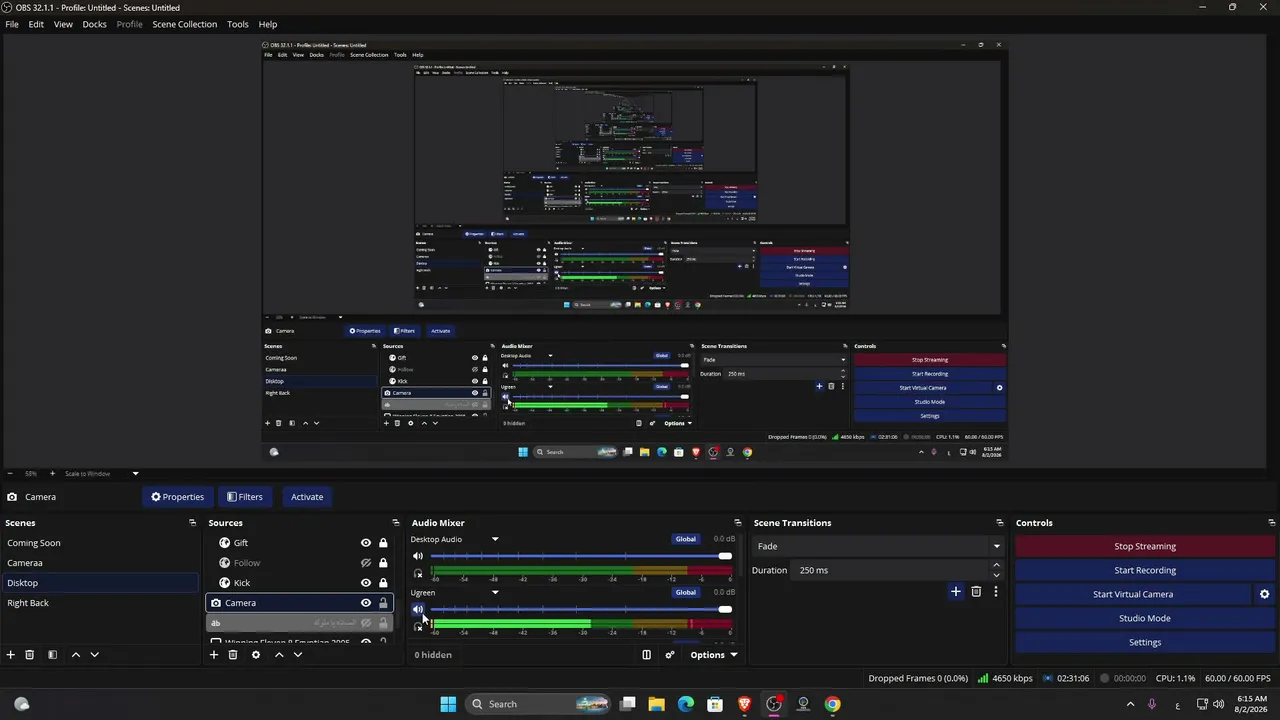Delete the selected source with the trash icon
Viewport: 1280px width, 720px height.
point(233,655)
